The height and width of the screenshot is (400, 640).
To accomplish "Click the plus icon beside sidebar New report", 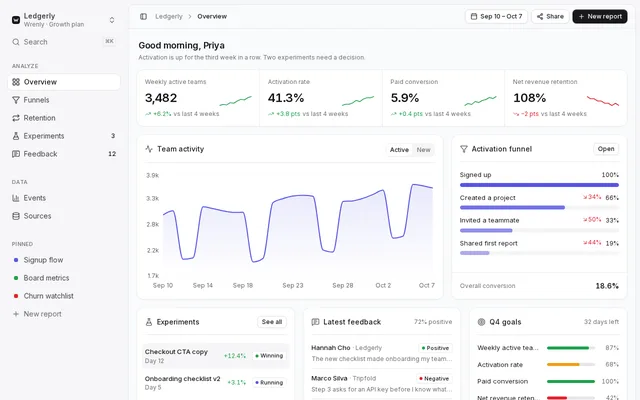I will (x=16, y=314).
